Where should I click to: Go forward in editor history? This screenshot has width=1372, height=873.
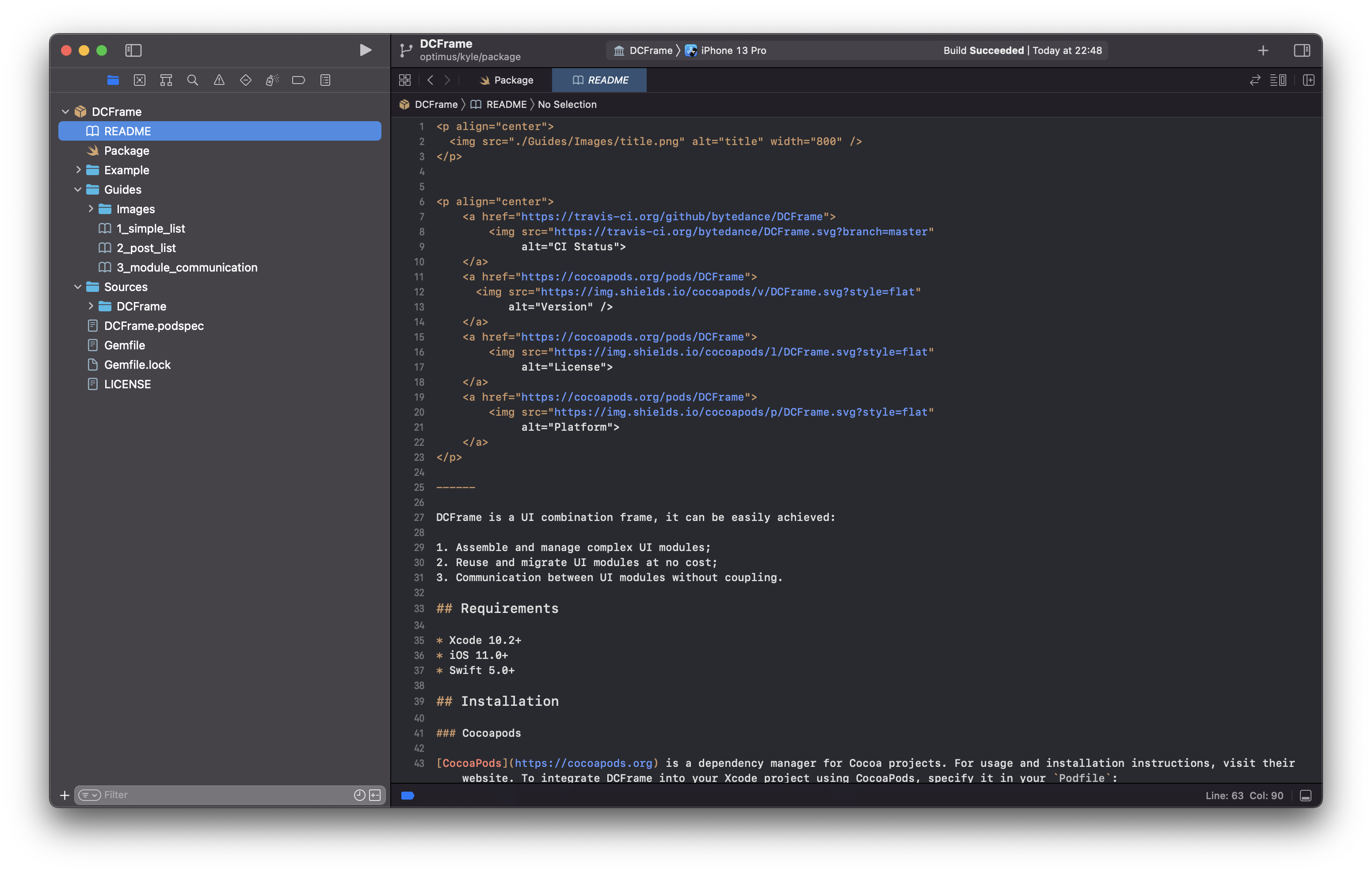[447, 80]
